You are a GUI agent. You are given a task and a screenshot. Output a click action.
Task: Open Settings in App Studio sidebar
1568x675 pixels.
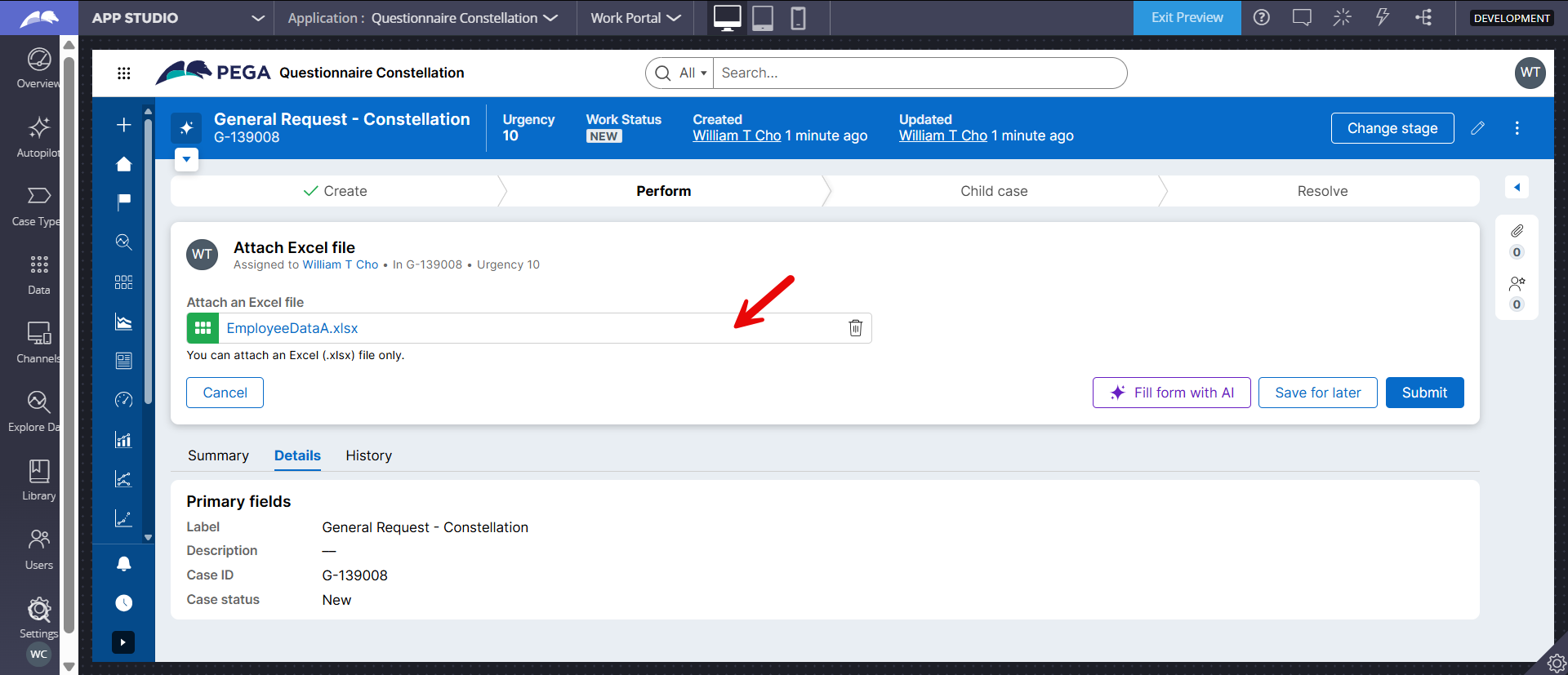point(38,618)
